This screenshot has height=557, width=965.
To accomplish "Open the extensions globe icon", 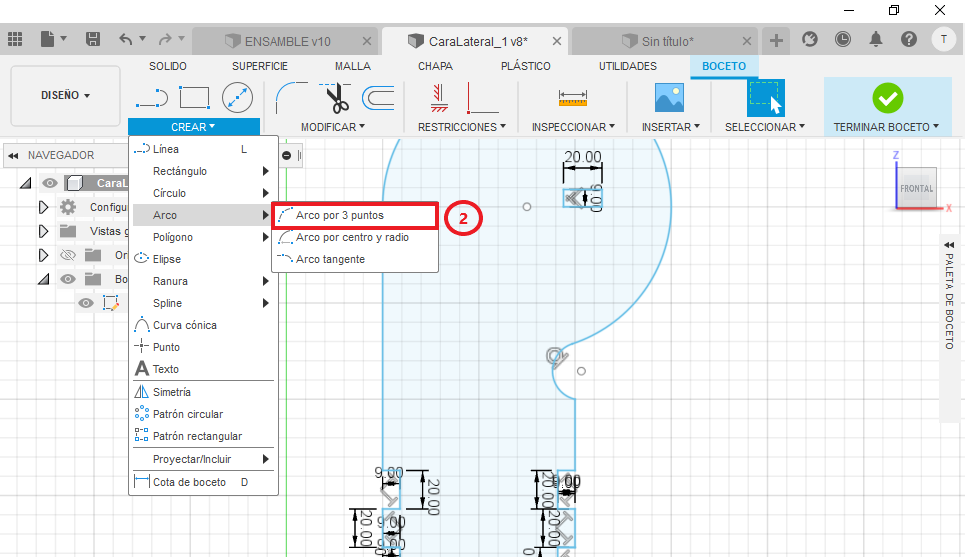I will [810, 39].
